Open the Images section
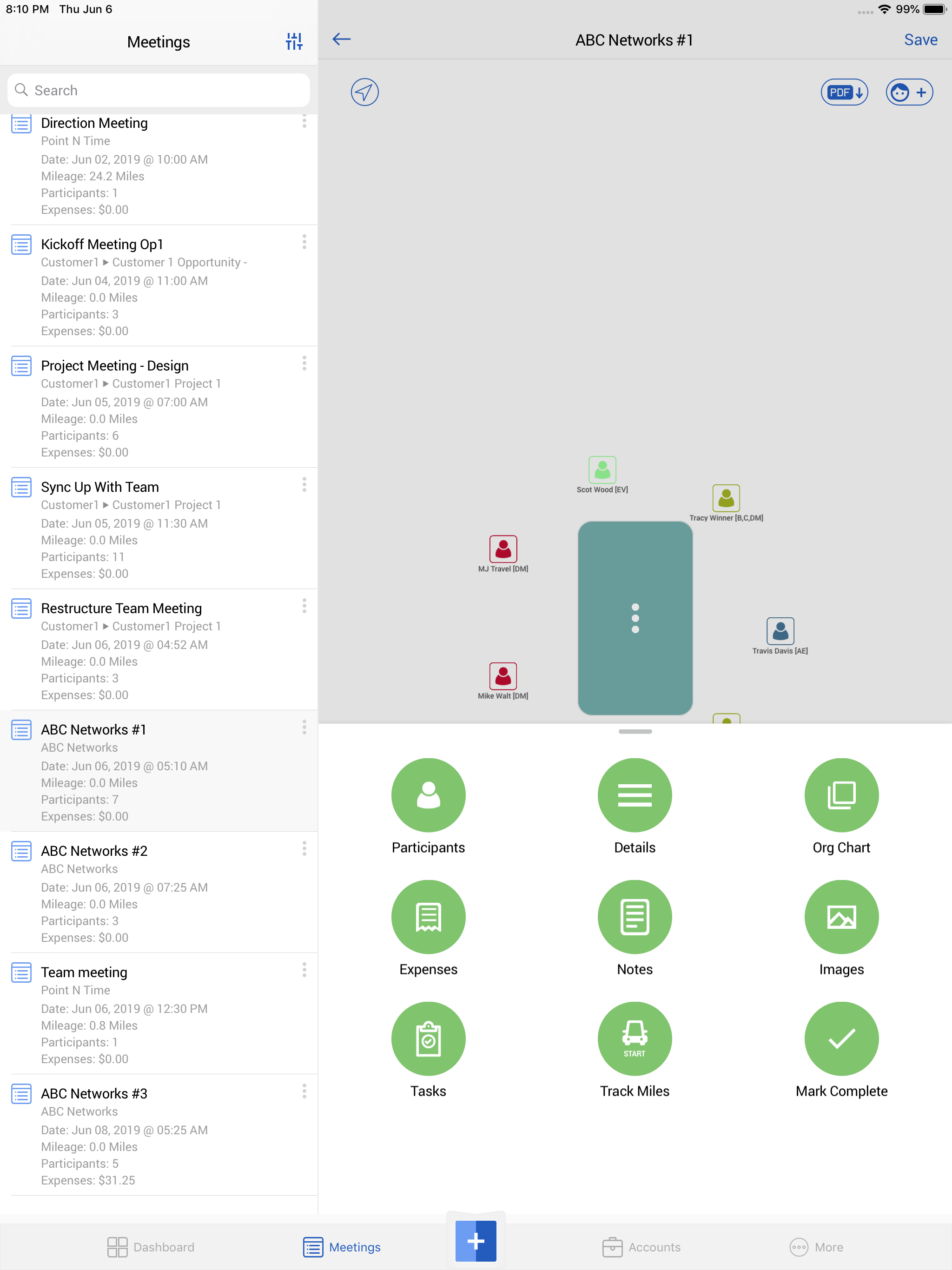This screenshot has width=952, height=1270. pyautogui.click(x=840, y=917)
